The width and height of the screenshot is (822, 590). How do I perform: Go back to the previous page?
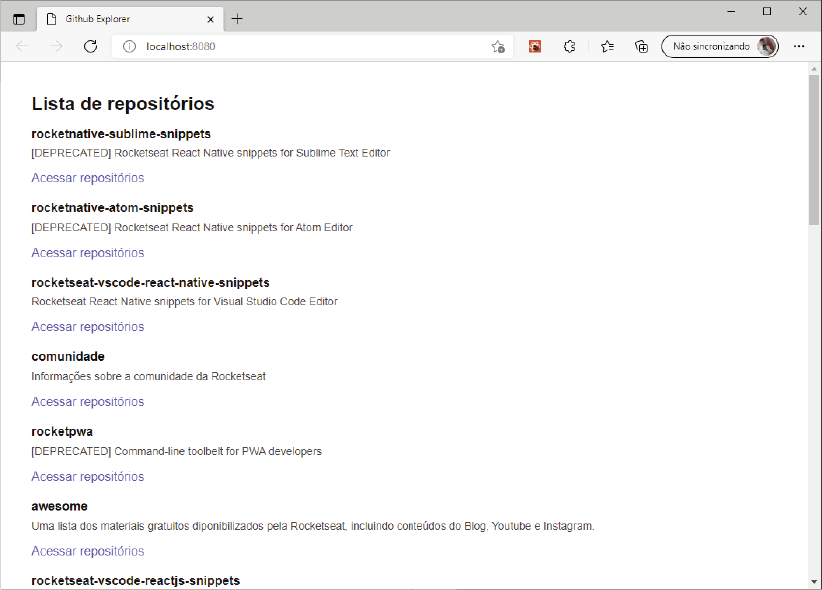click(21, 47)
